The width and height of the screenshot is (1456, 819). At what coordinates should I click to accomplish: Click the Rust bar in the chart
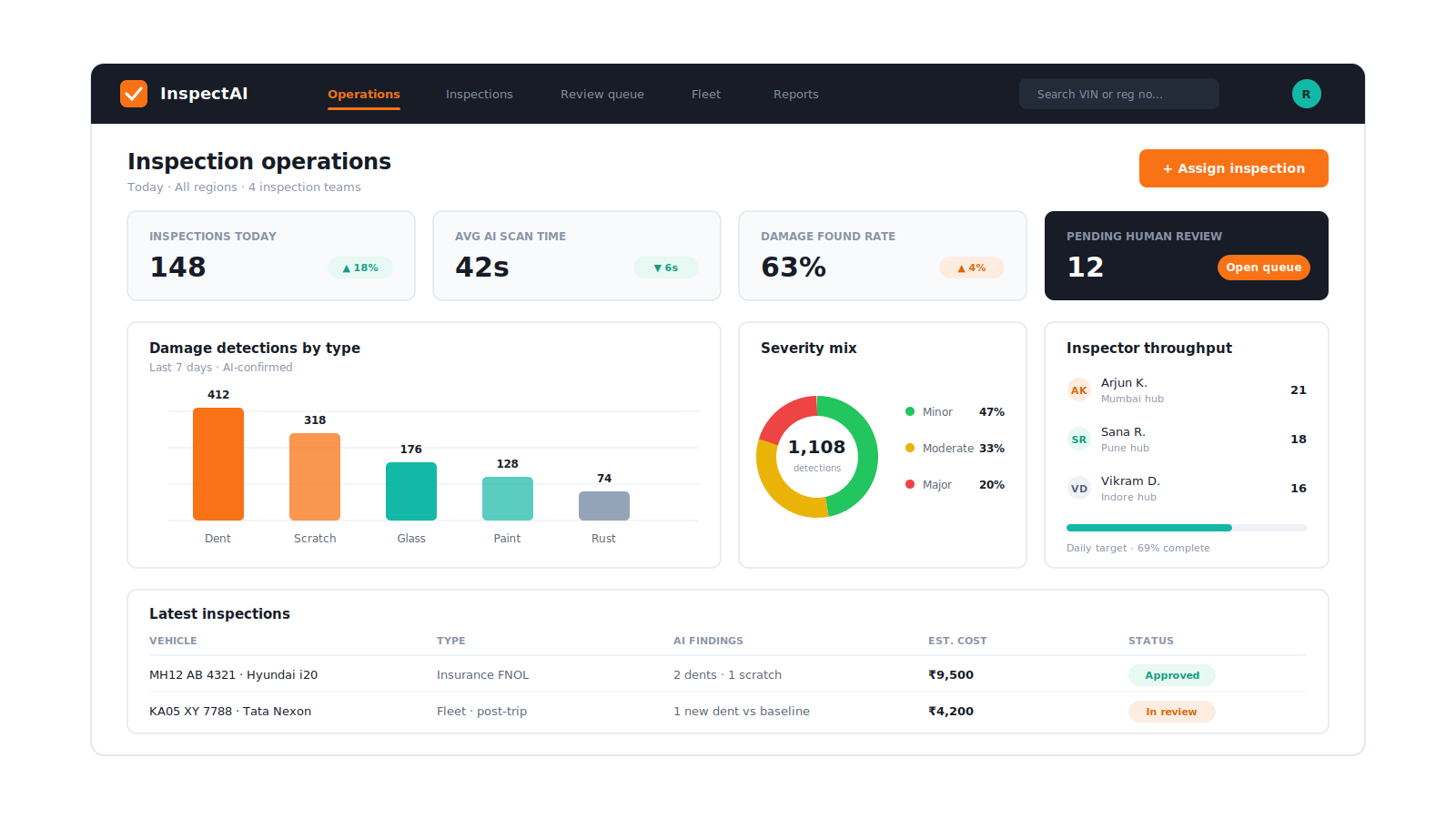(604, 506)
